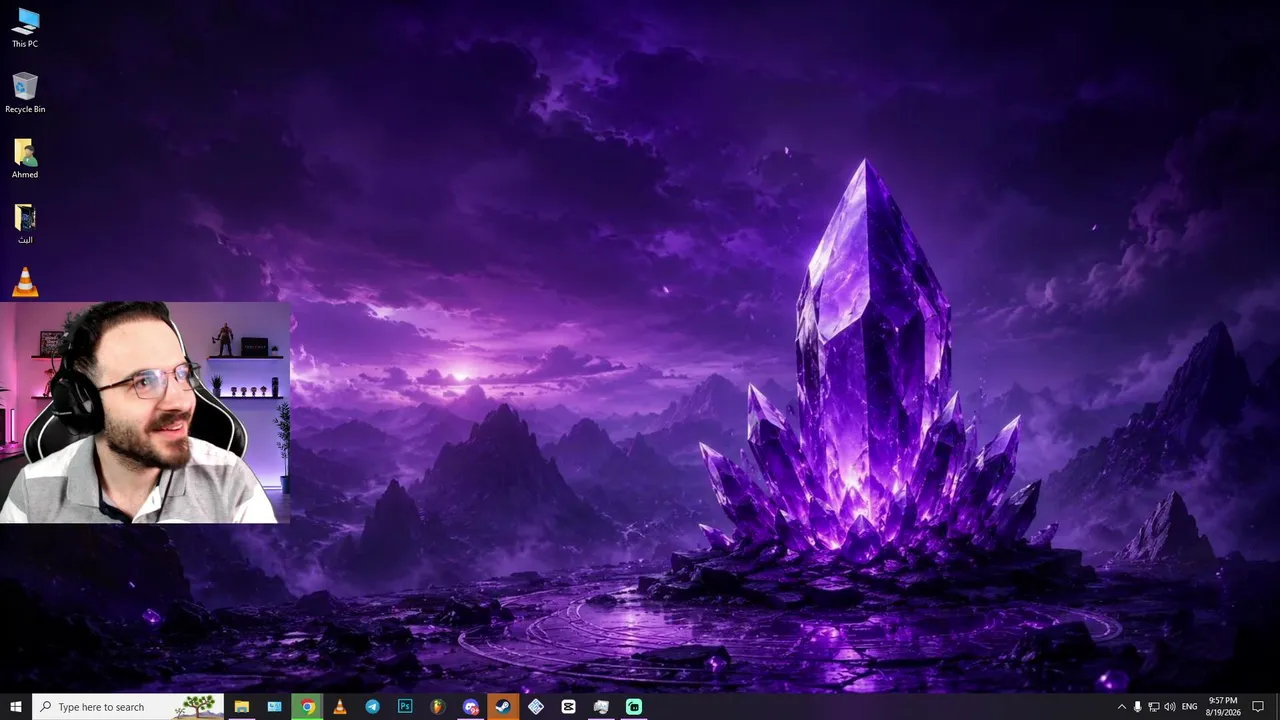Launch VLC media player from taskbar

340,707
